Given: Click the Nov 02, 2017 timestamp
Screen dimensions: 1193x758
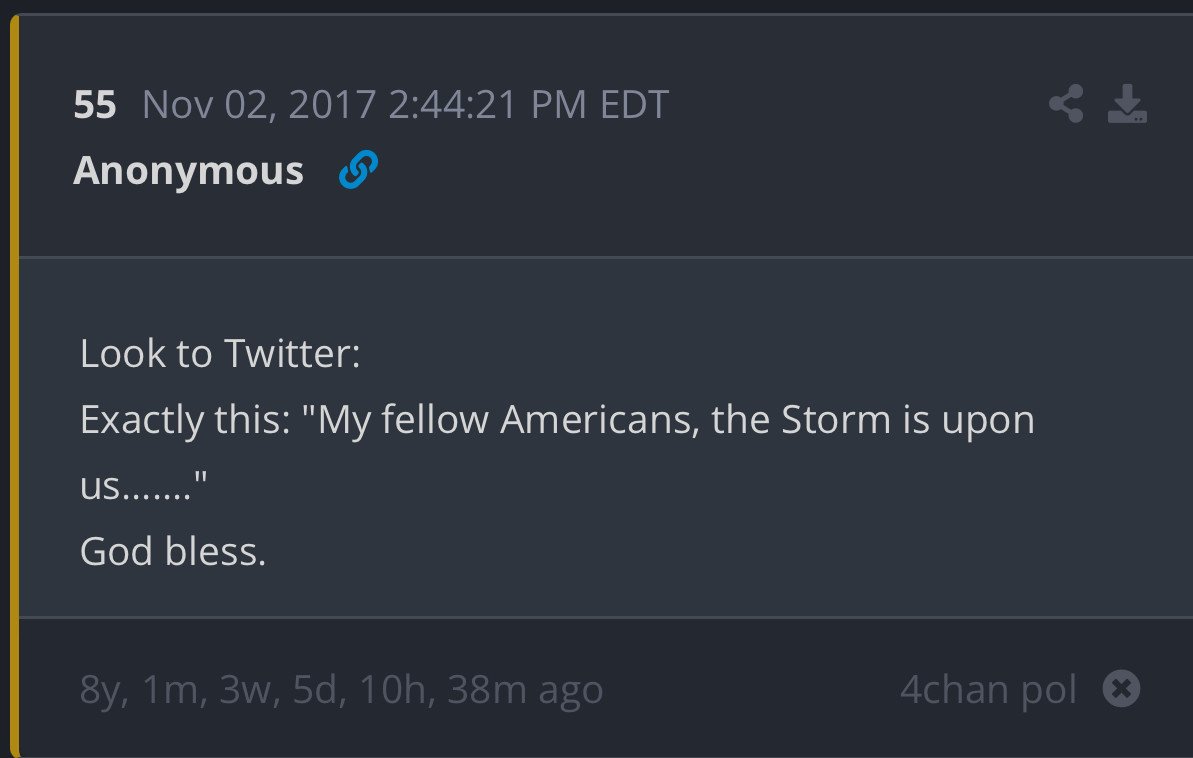Looking at the screenshot, I should click(259, 104).
